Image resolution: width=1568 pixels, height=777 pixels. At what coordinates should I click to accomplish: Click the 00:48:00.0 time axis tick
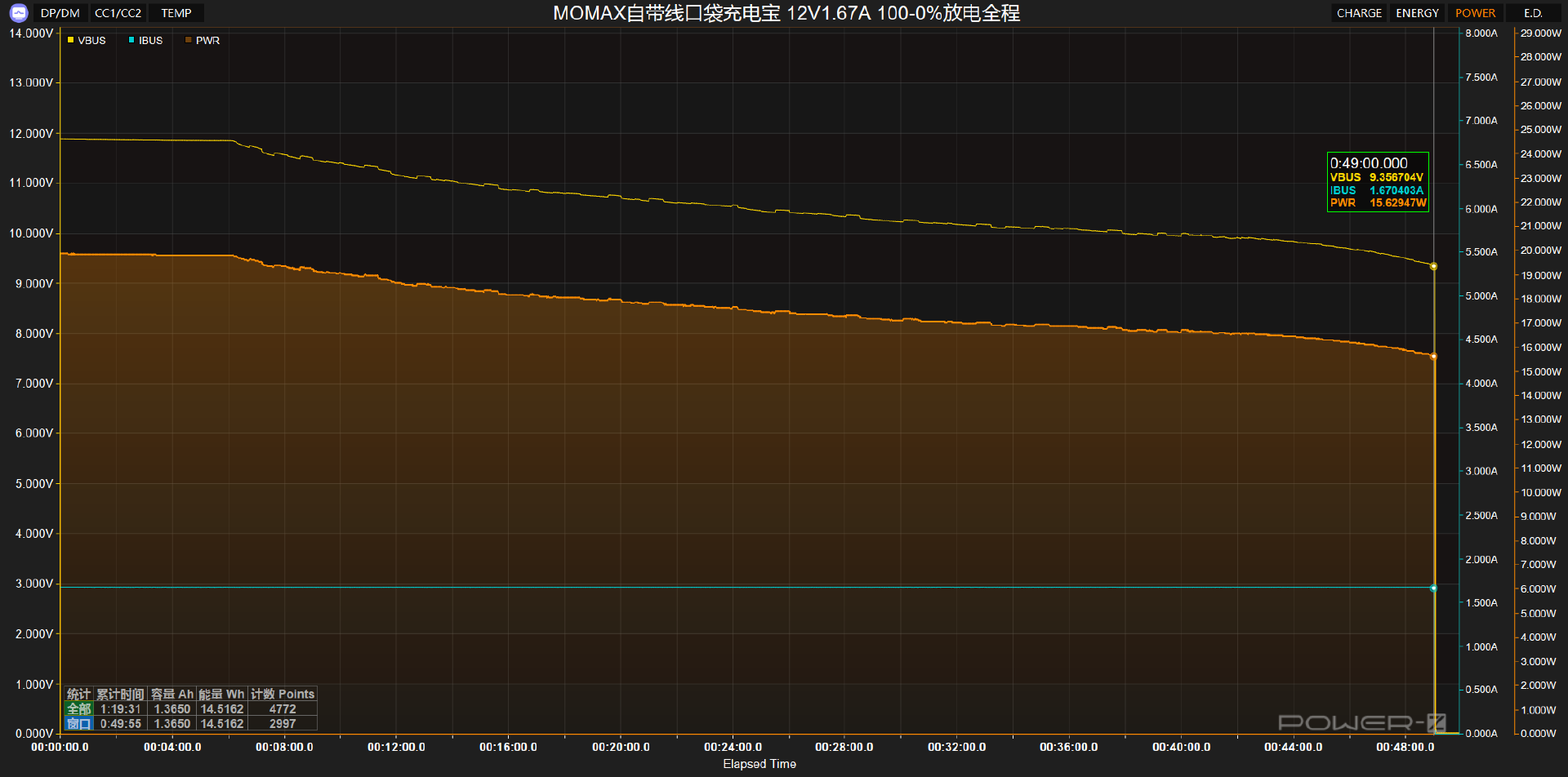coord(1405,747)
